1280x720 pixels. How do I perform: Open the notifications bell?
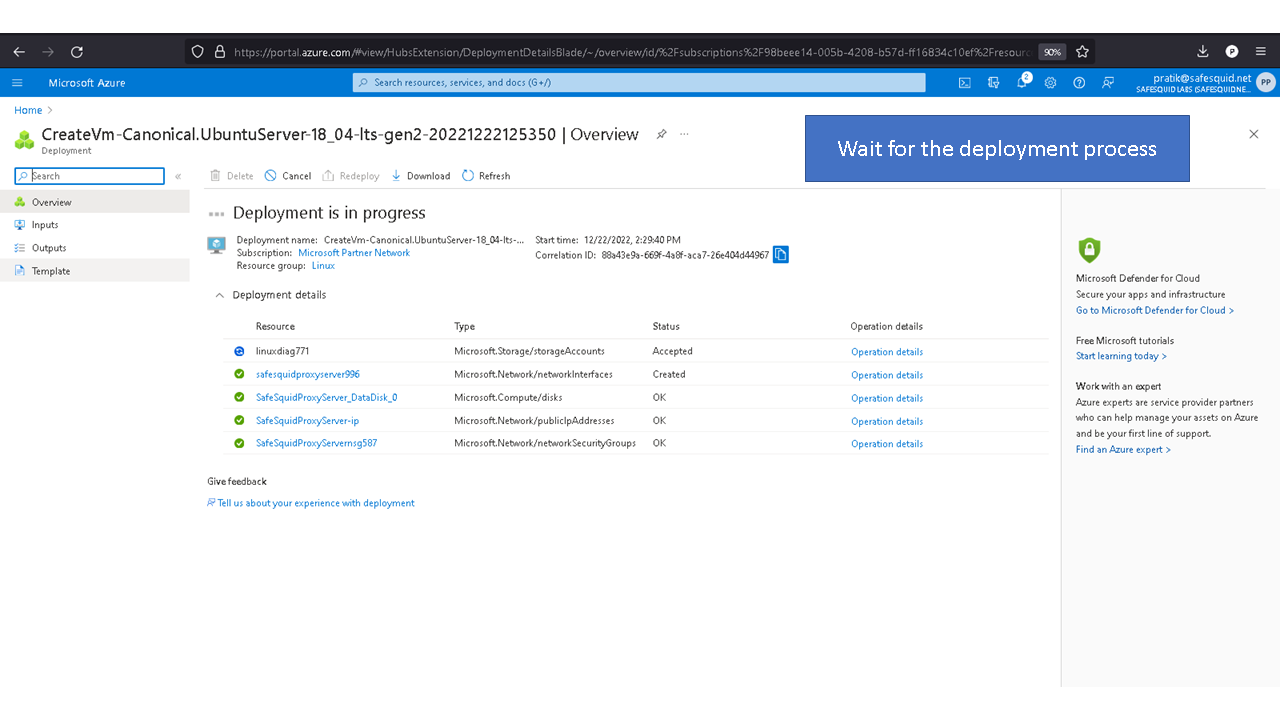pyautogui.click(x=1022, y=82)
